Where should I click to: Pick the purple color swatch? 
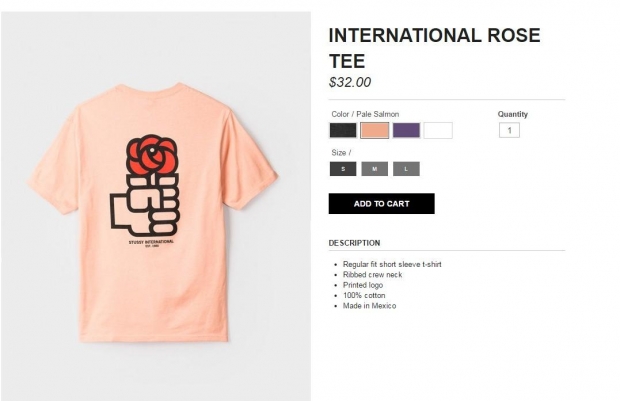coord(406,130)
